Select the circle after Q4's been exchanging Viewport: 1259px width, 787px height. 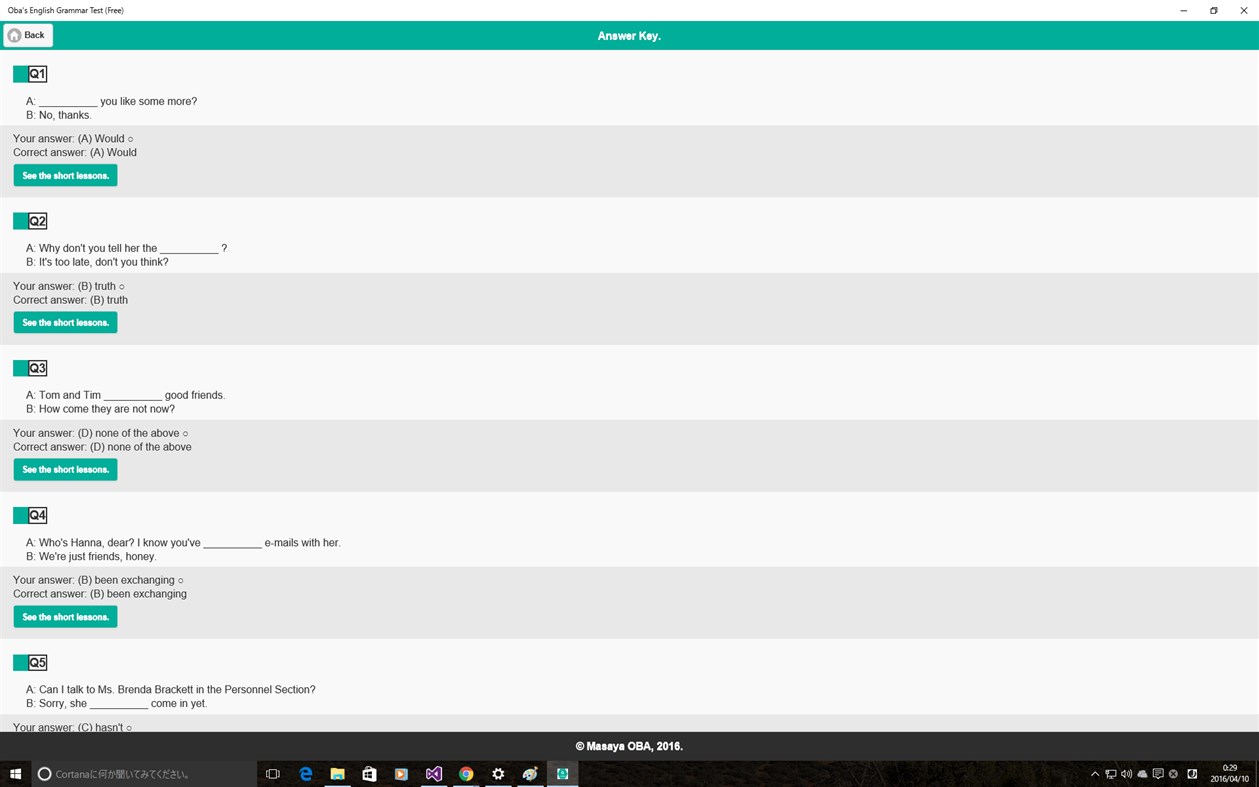180,579
